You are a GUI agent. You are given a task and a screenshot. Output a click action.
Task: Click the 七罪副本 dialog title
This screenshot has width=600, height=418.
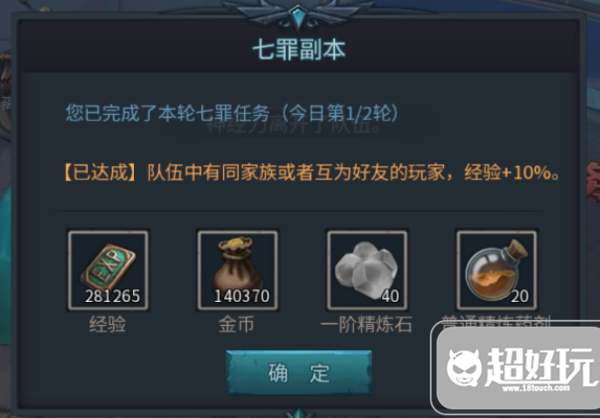coord(299,50)
